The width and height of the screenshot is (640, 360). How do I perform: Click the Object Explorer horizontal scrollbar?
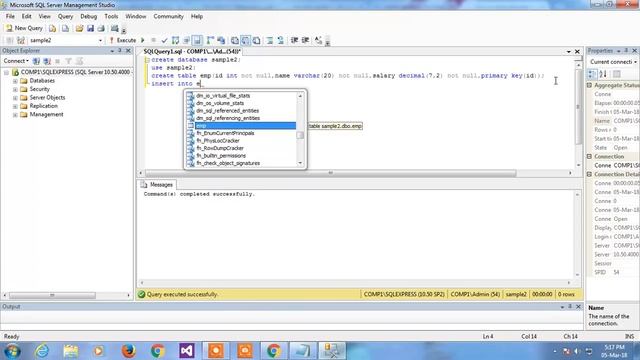pos(52,295)
